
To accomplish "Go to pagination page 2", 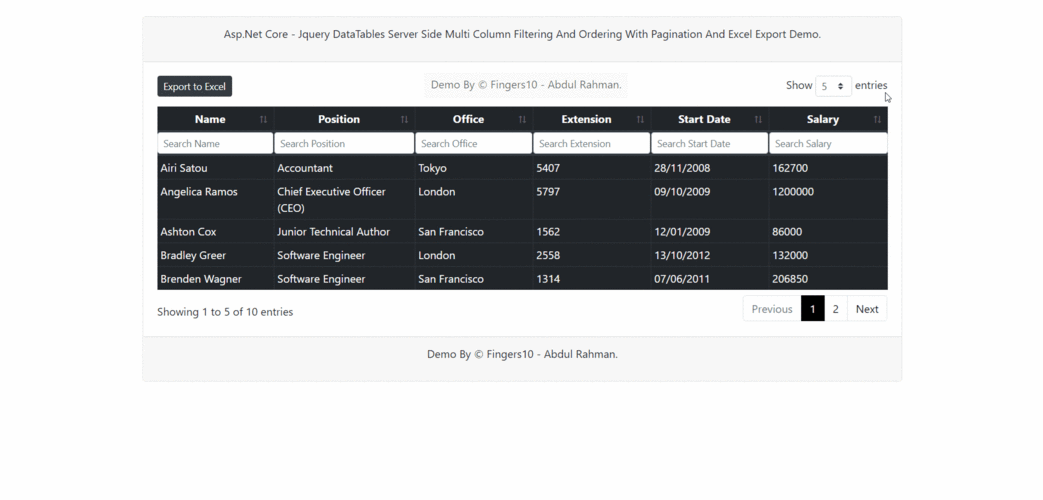I will pos(835,309).
